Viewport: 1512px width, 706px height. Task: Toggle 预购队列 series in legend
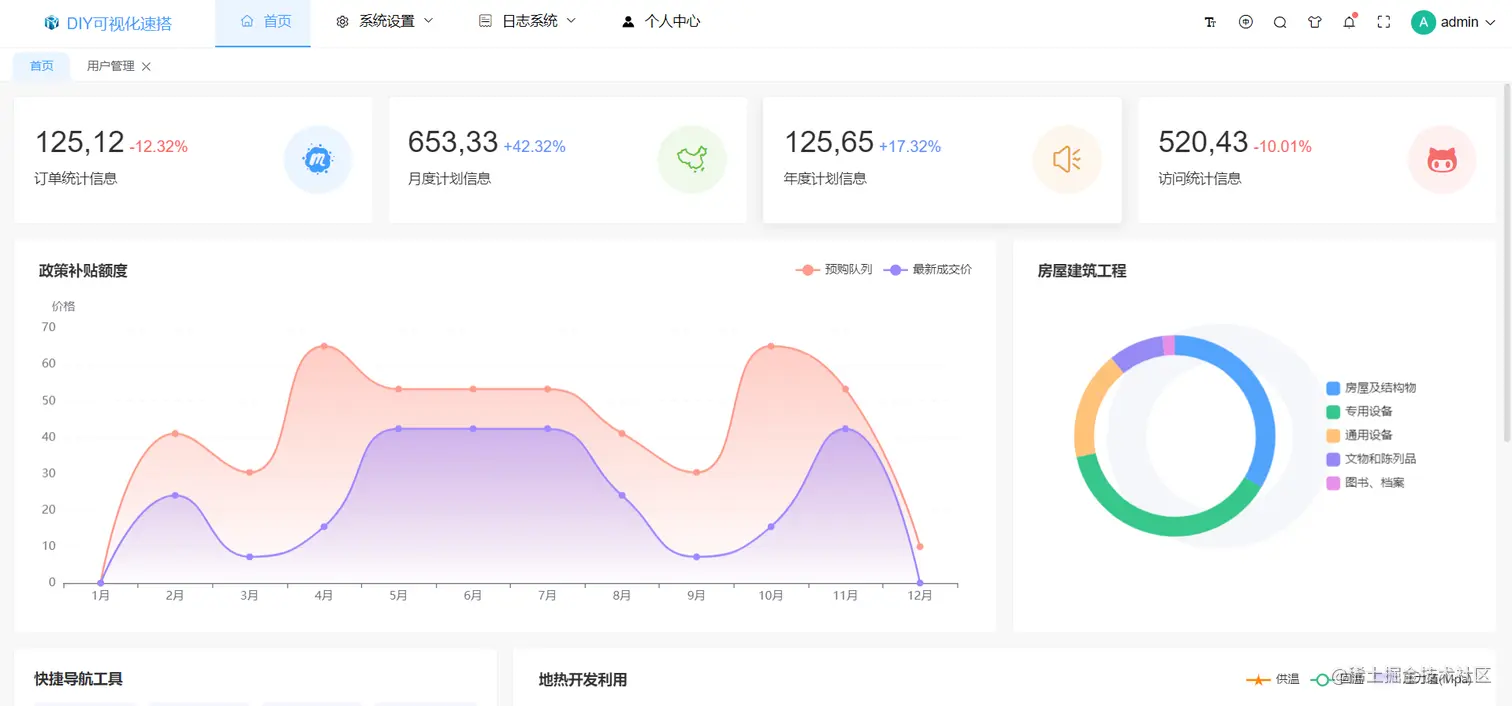click(x=834, y=270)
